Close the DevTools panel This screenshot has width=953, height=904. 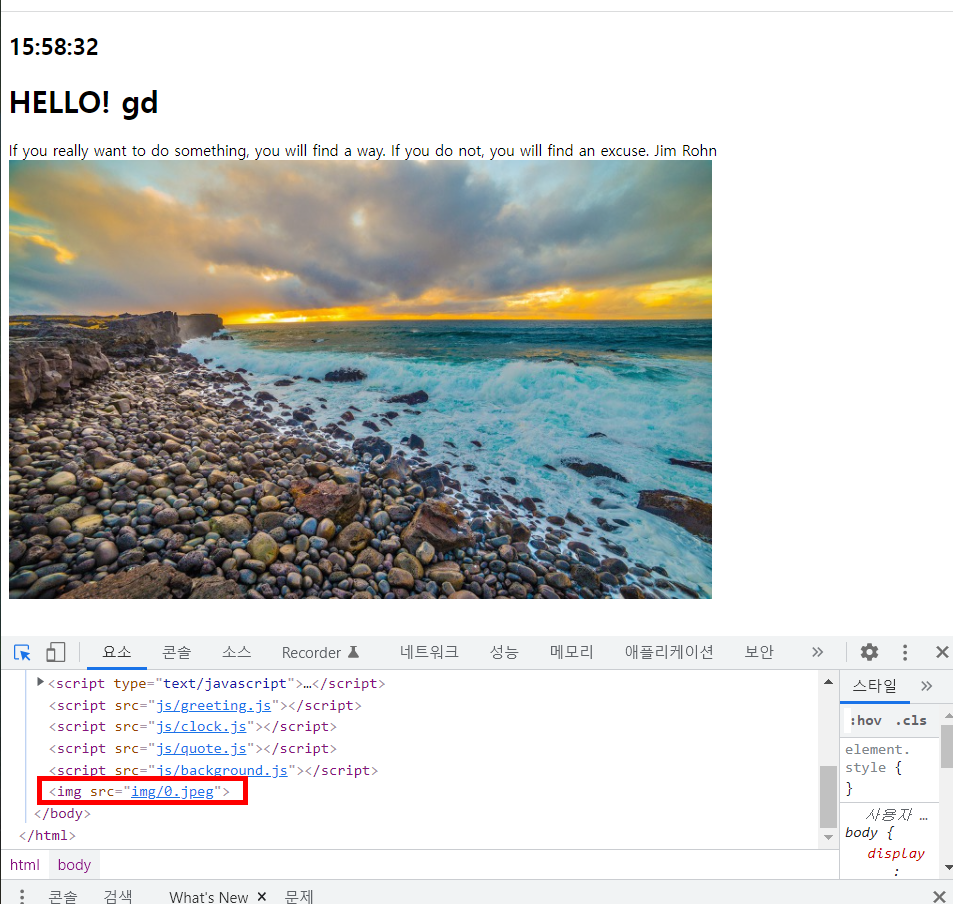942,652
